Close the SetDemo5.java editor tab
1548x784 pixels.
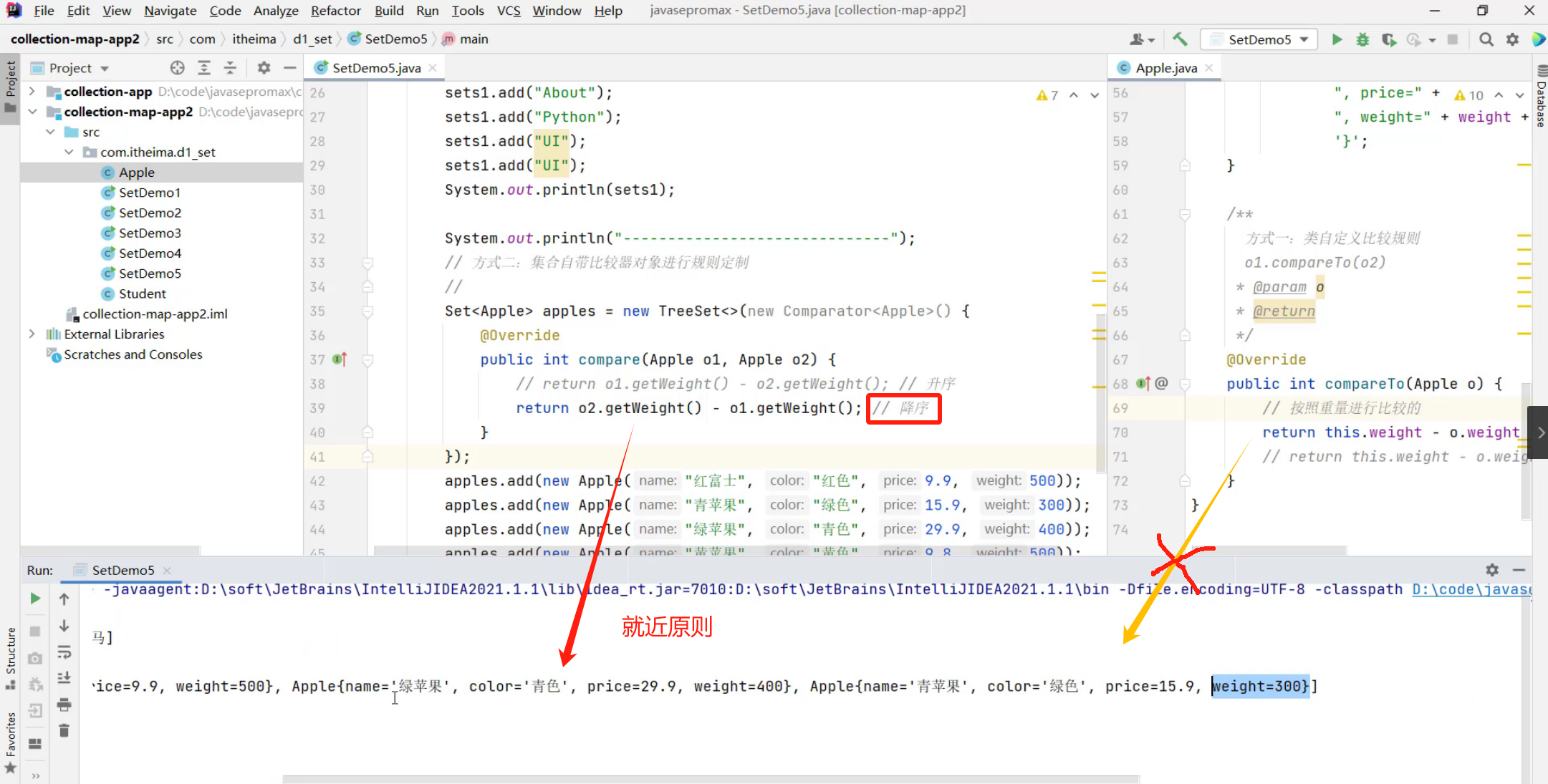pyautogui.click(x=433, y=68)
